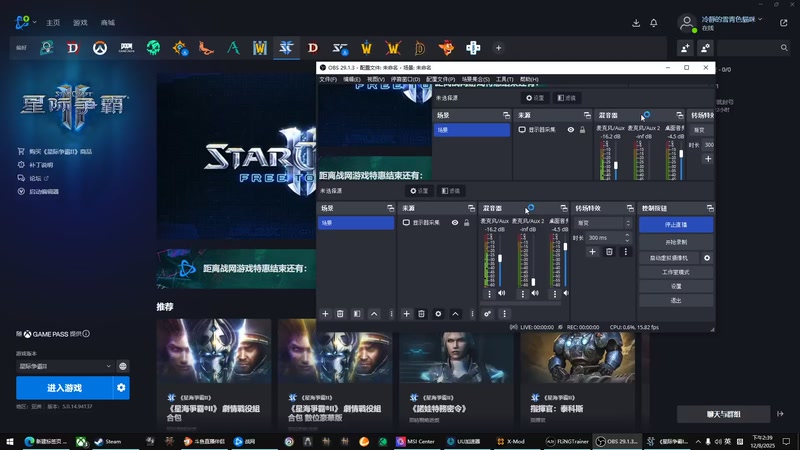Open advanced audio properties gears in the Mixer

point(487,314)
